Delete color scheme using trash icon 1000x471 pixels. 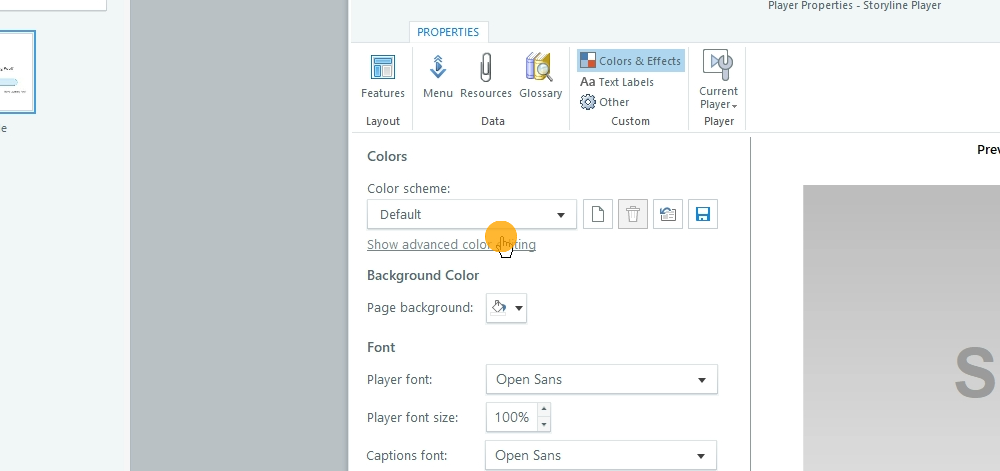coord(633,214)
